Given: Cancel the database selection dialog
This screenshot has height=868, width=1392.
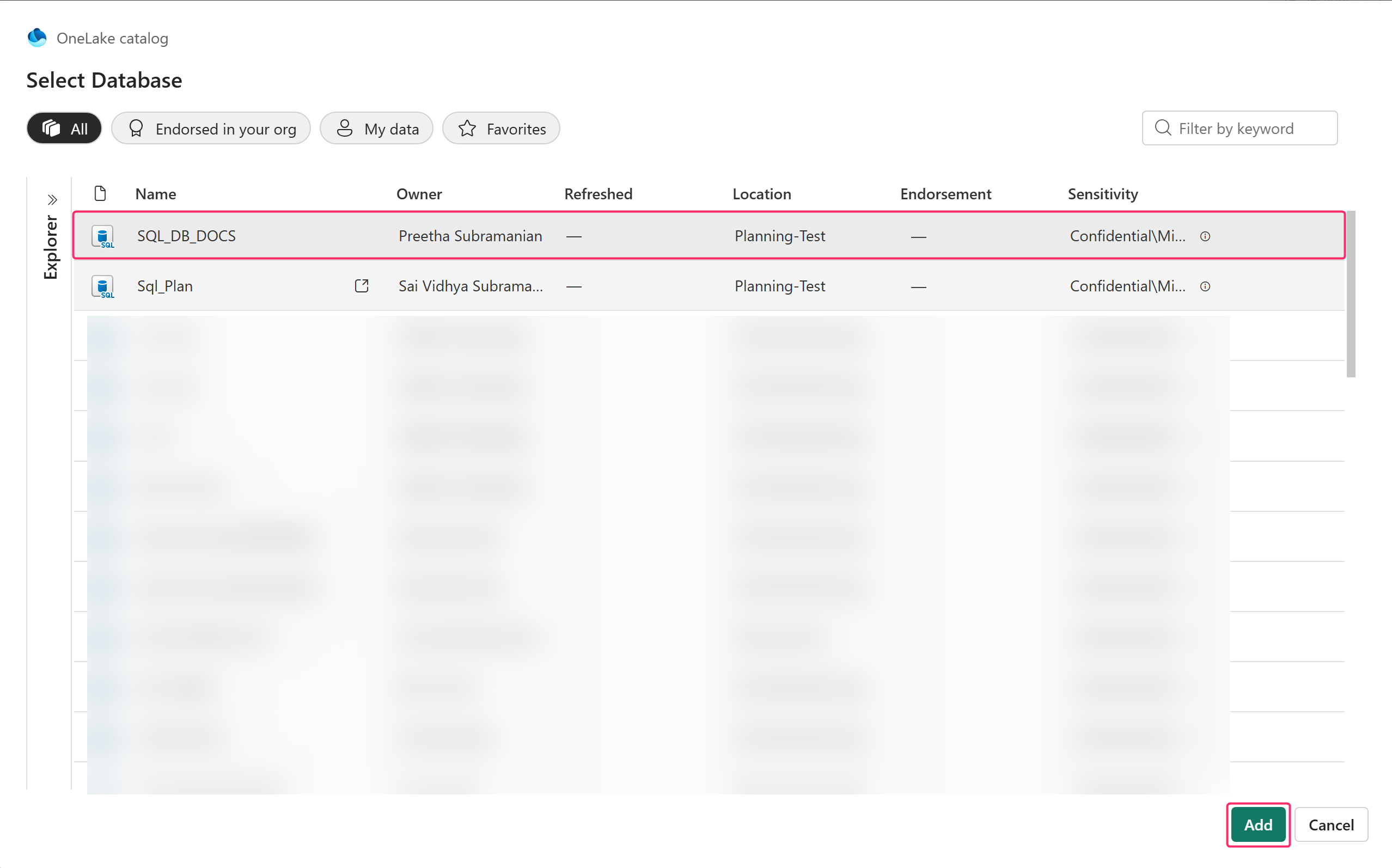Looking at the screenshot, I should pyautogui.click(x=1330, y=824).
